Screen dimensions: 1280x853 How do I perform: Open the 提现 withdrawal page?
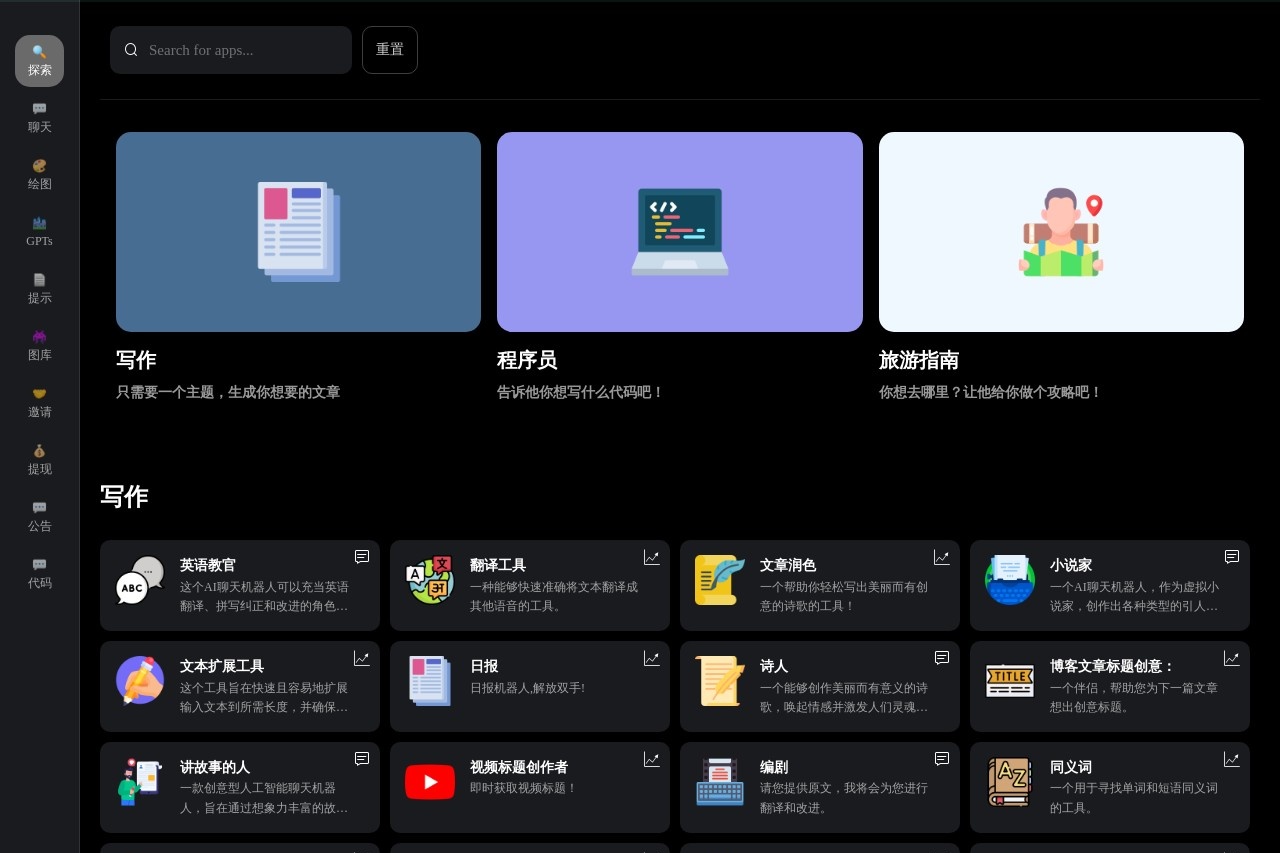[x=40, y=459]
